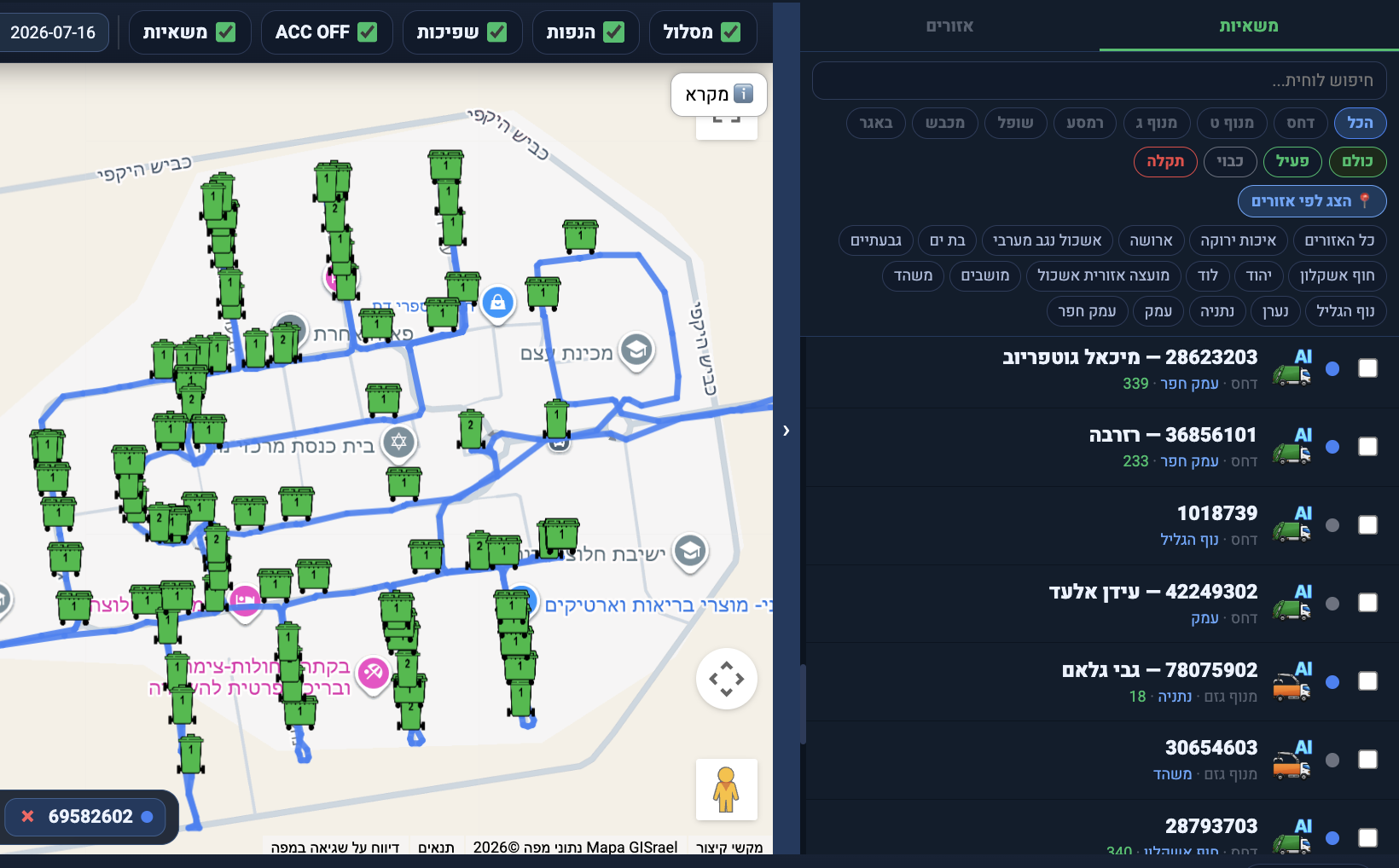Open the date picker showing 2026-07-16
The width and height of the screenshot is (1399, 868).
[53, 32]
